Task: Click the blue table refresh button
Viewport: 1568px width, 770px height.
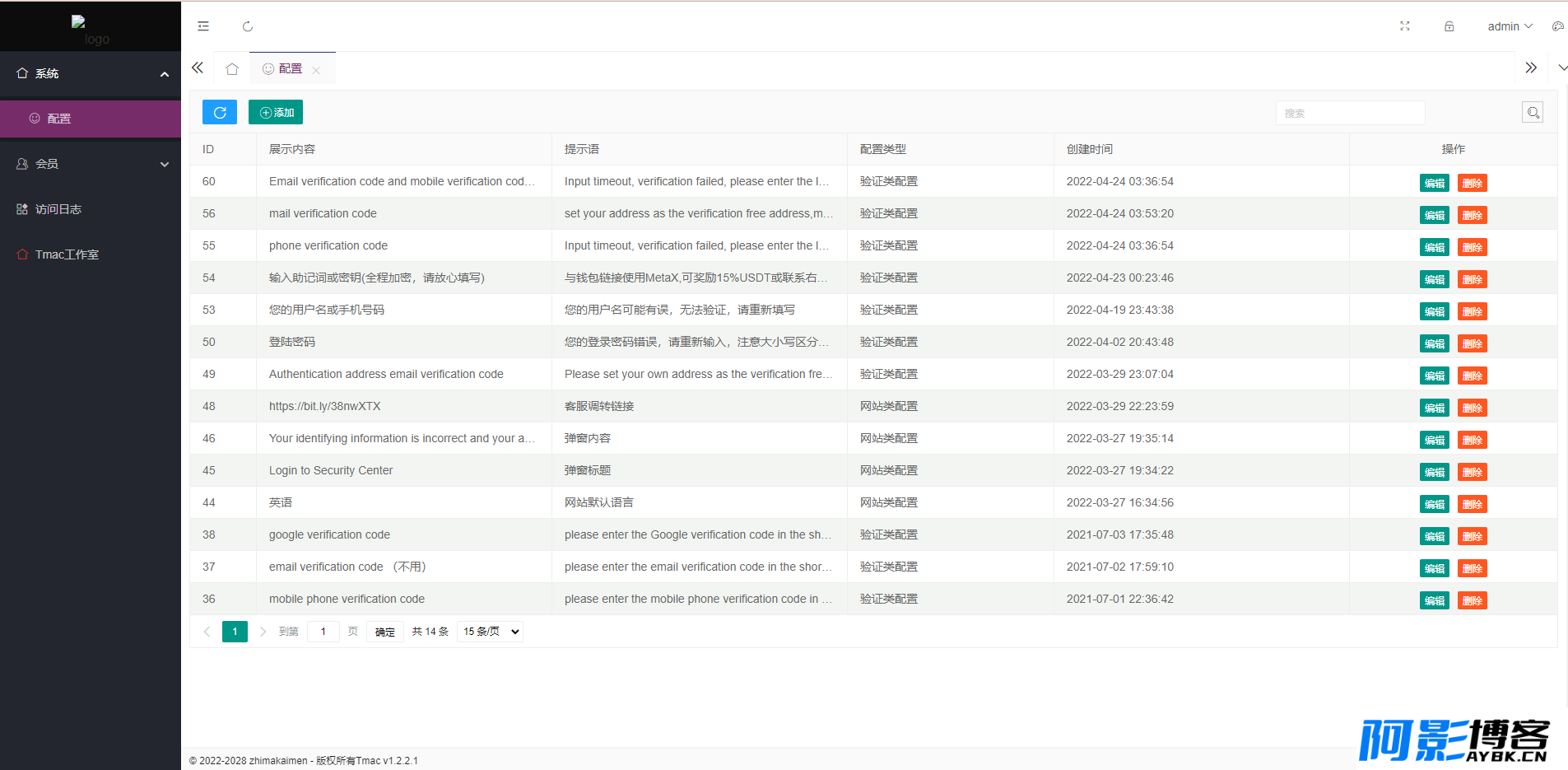Action: click(220, 112)
